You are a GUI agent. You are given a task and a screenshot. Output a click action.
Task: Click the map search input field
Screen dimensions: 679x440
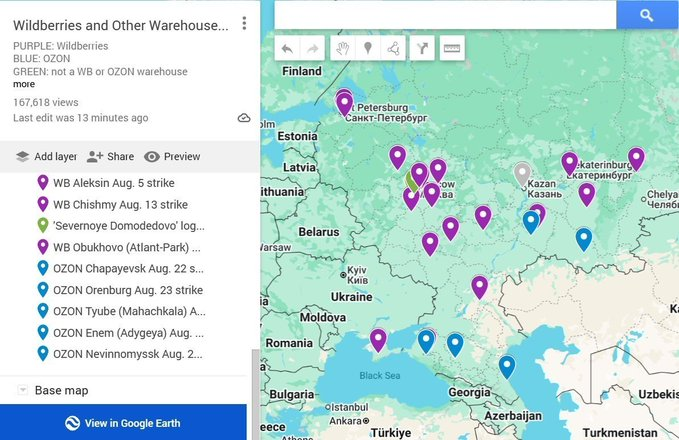pyautogui.click(x=445, y=15)
